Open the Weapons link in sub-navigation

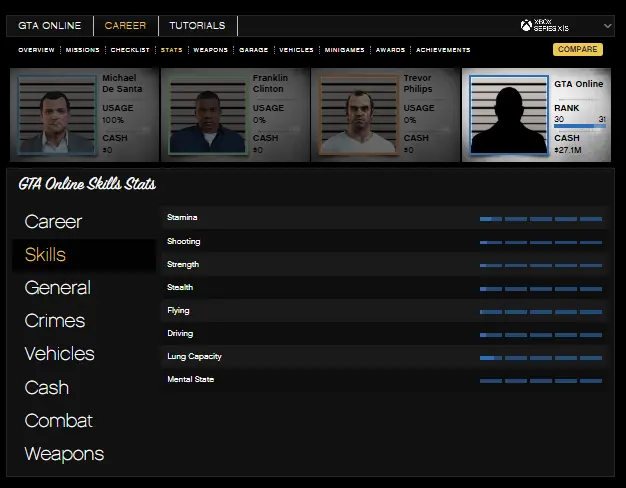(210, 50)
